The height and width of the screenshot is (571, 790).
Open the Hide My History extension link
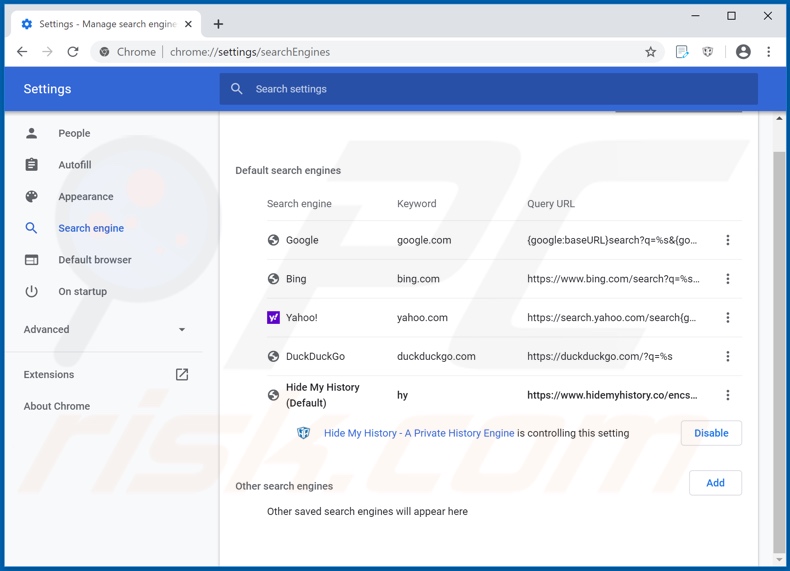pyautogui.click(x=419, y=433)
